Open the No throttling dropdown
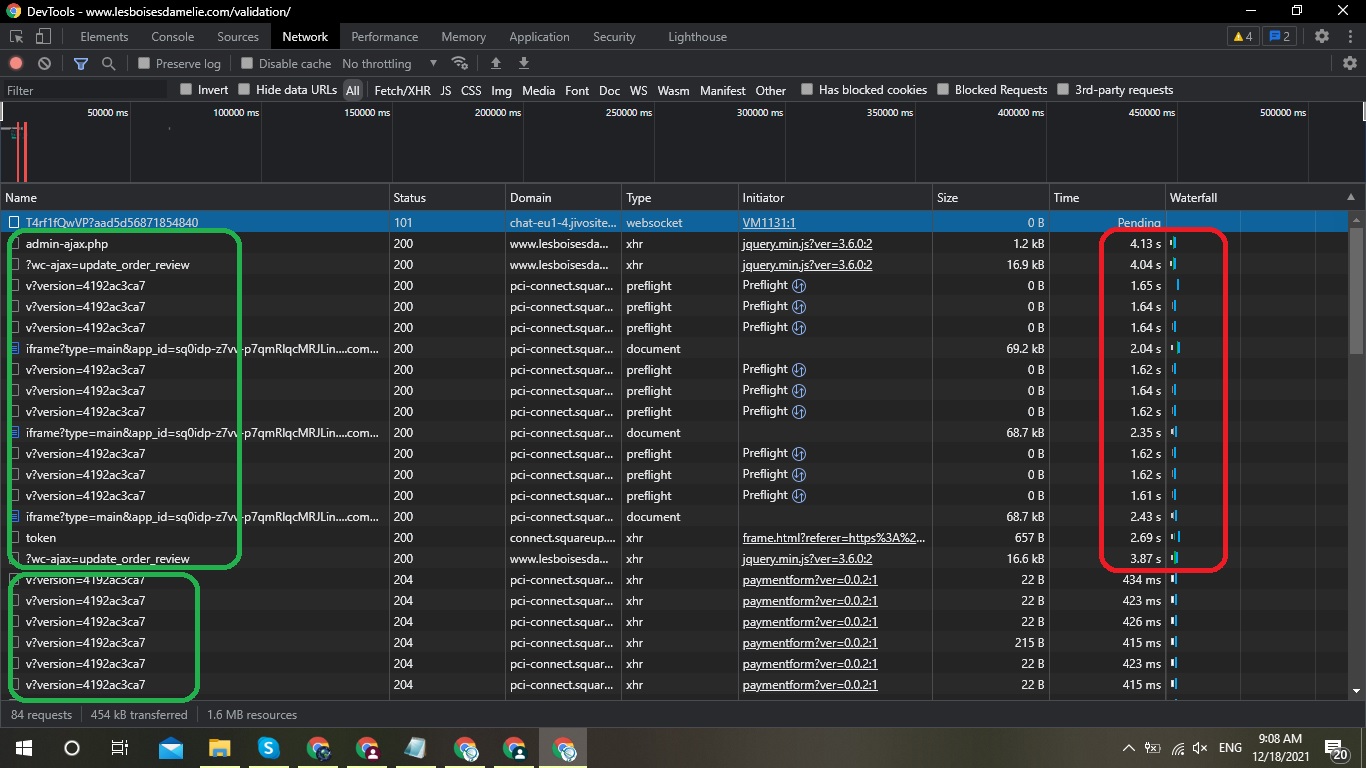Screen dimensions: 1366x768 tap(390, 63)
